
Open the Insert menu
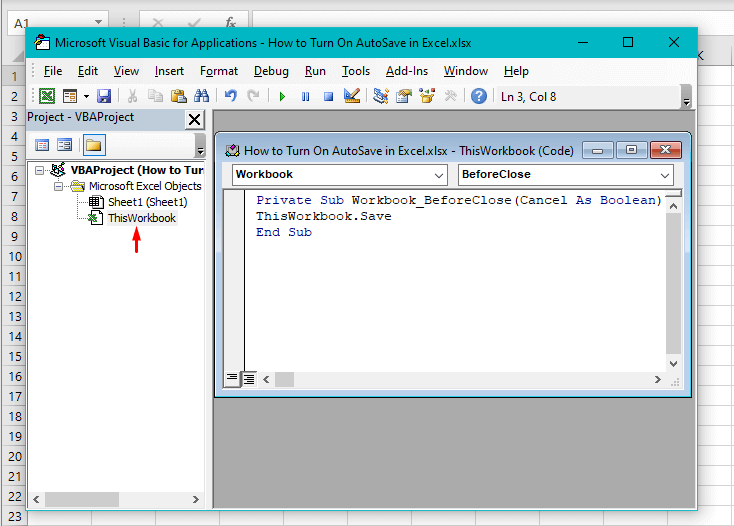pos(169,71)
